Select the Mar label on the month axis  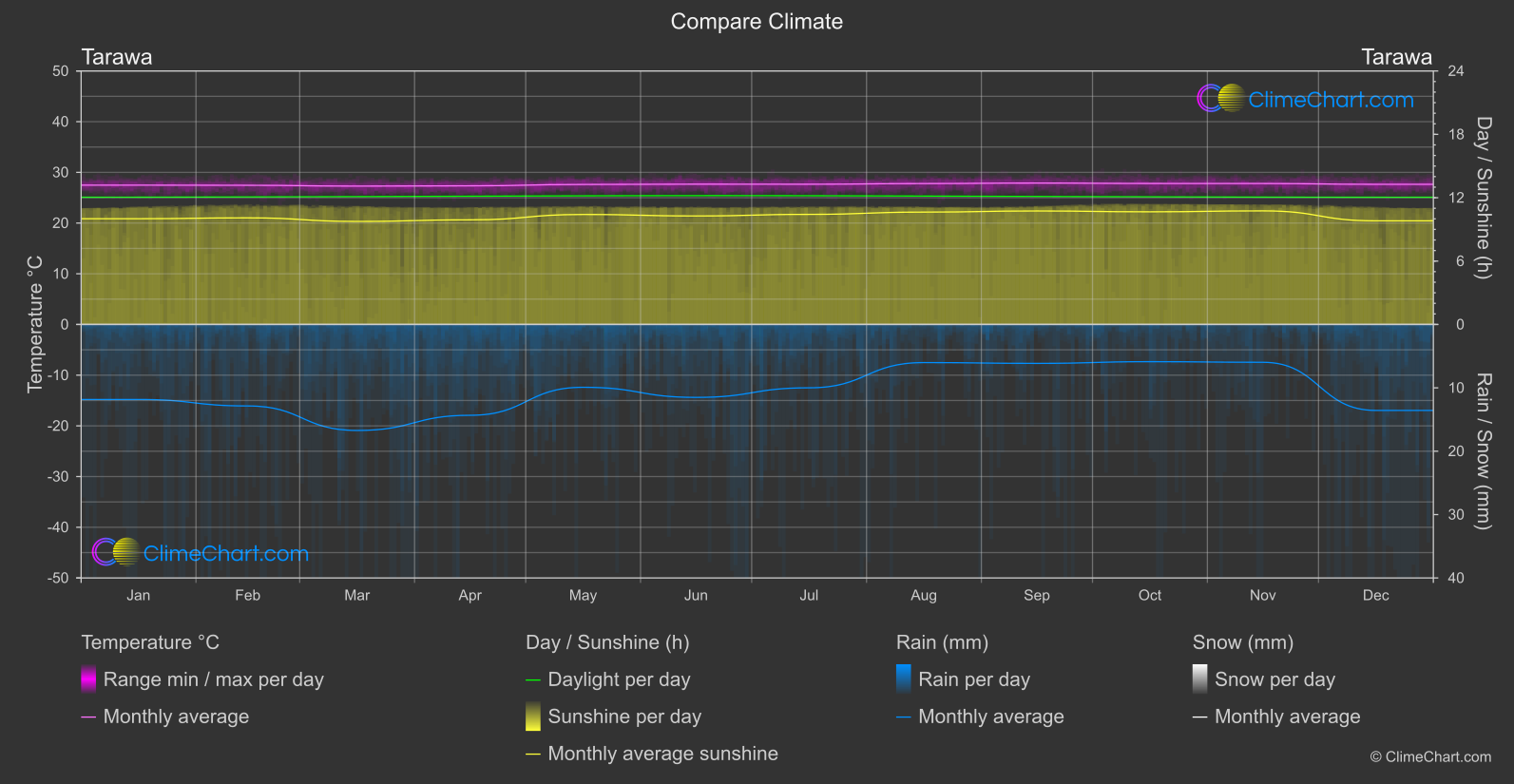coord(356,595)
